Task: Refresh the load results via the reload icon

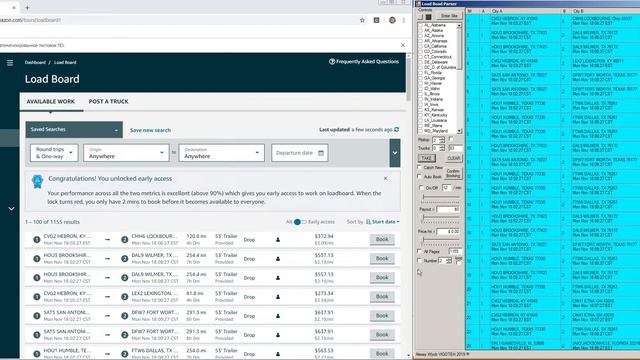Action: pyautogui.click(x=396, y=129)
